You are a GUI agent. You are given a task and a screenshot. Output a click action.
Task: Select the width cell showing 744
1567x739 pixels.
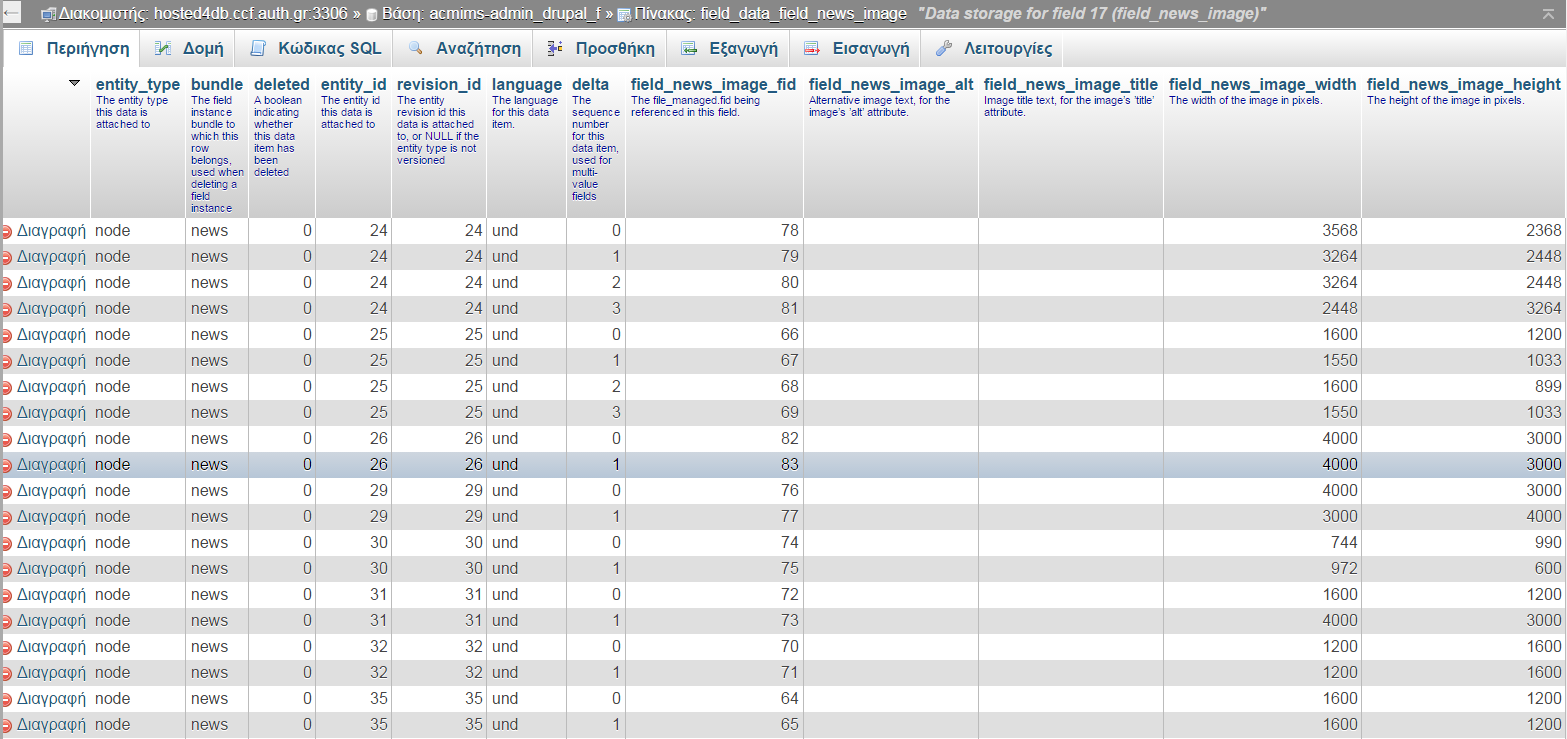click(x=1262, y=542)
